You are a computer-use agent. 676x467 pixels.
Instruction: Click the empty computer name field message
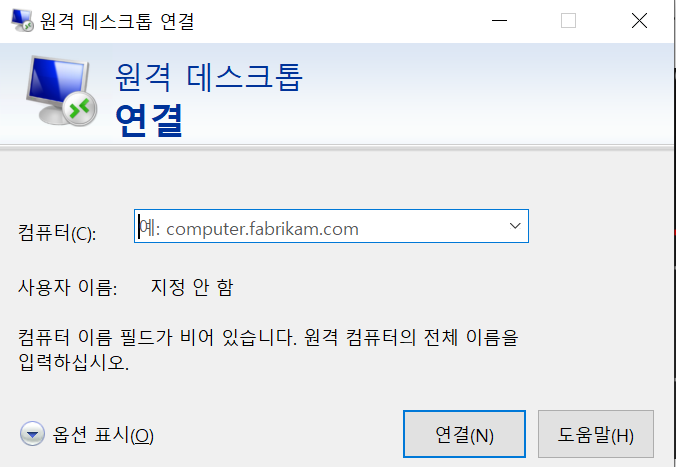click(x=268, y=350)
